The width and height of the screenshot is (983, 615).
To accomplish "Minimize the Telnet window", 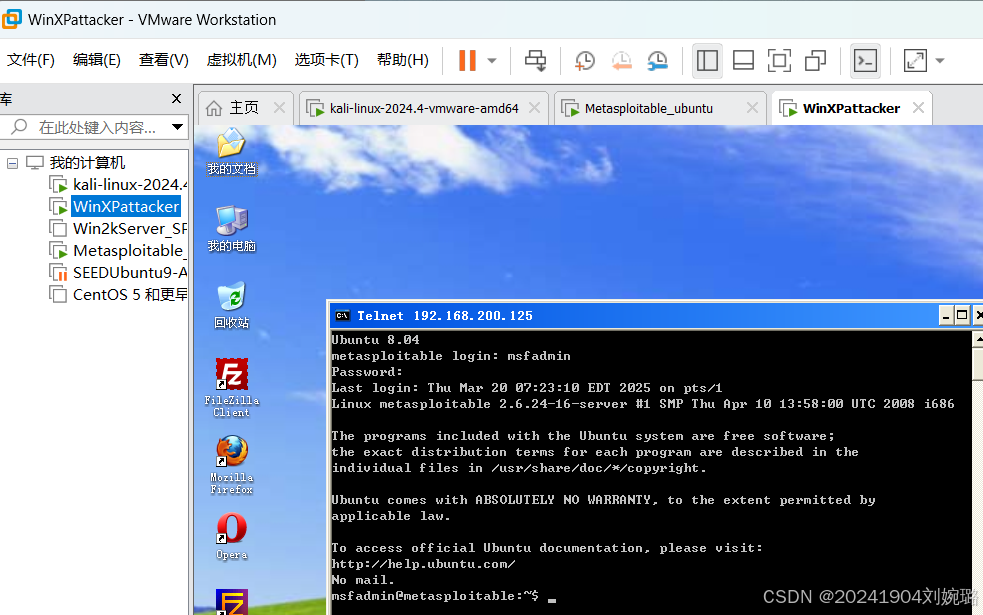I will click(x=946, y=315).
